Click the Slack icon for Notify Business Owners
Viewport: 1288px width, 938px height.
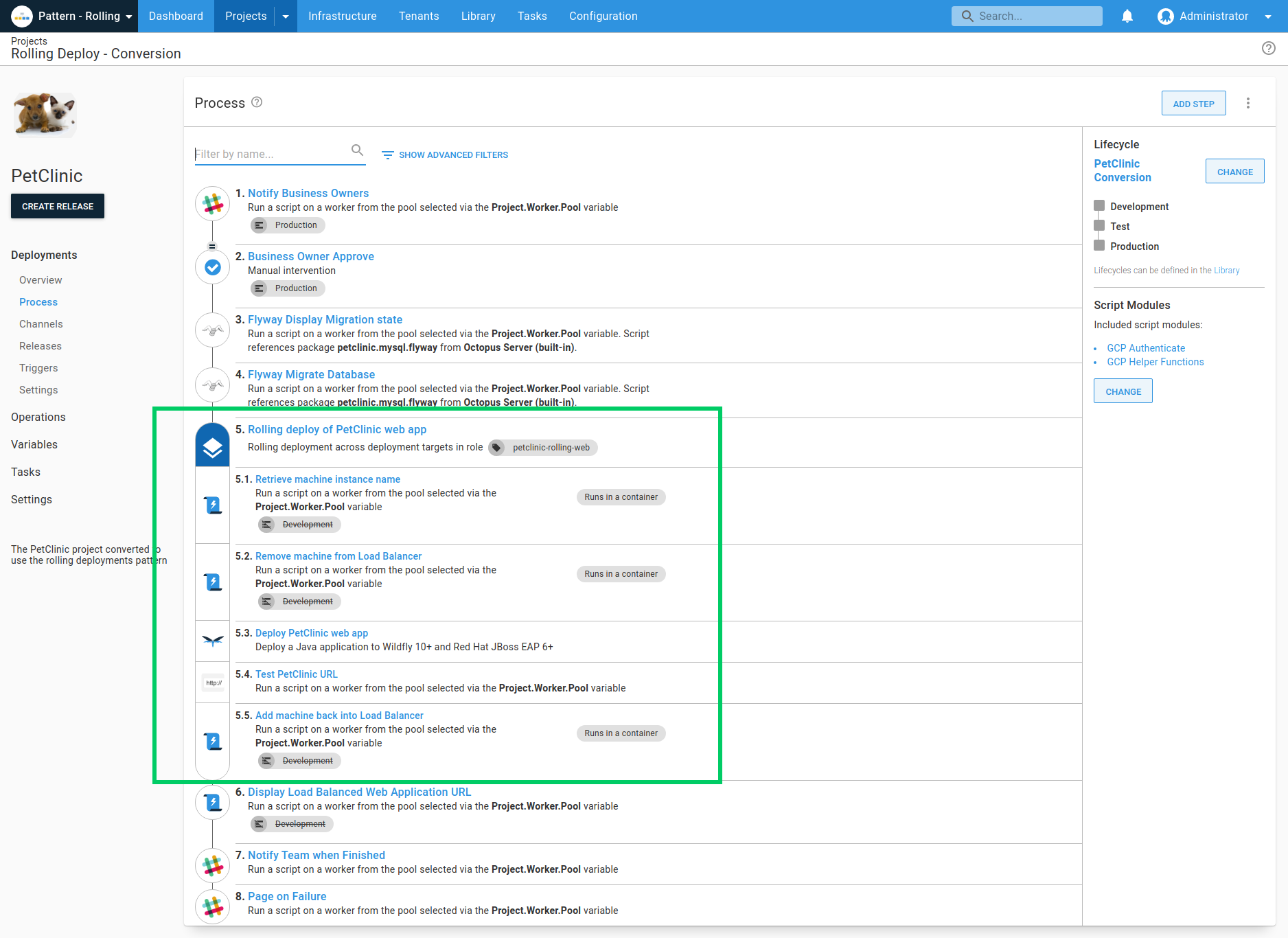point(212,204)
